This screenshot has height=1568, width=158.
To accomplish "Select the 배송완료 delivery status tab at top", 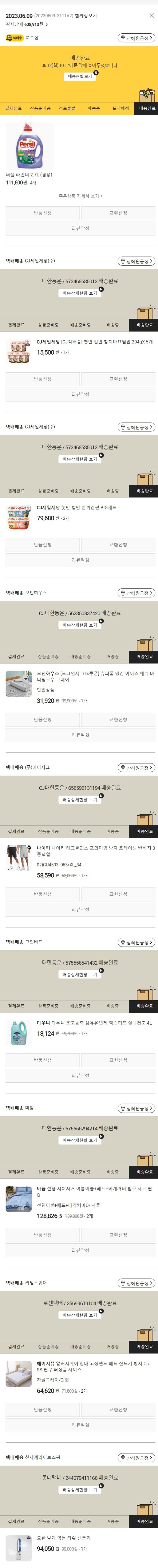I will (146, 108).
